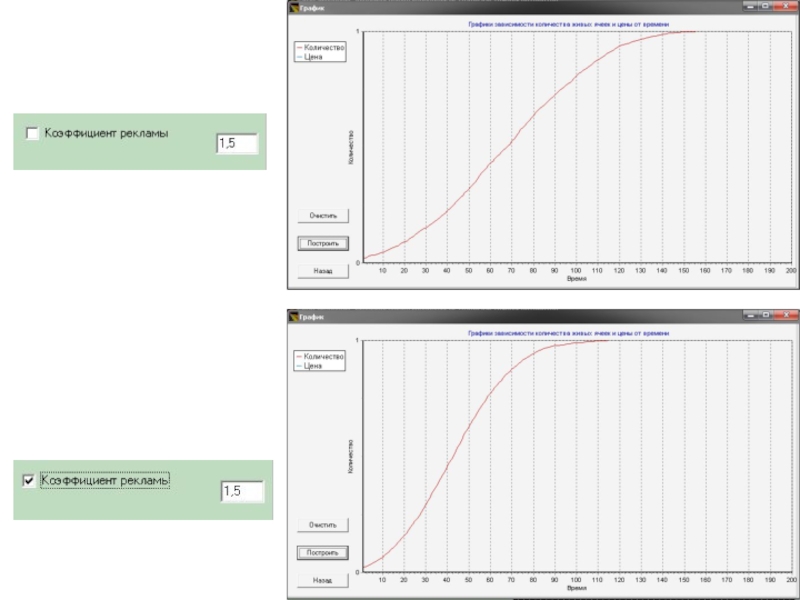Select Количество legend entry in bottom График window

(x=320, y=357)
